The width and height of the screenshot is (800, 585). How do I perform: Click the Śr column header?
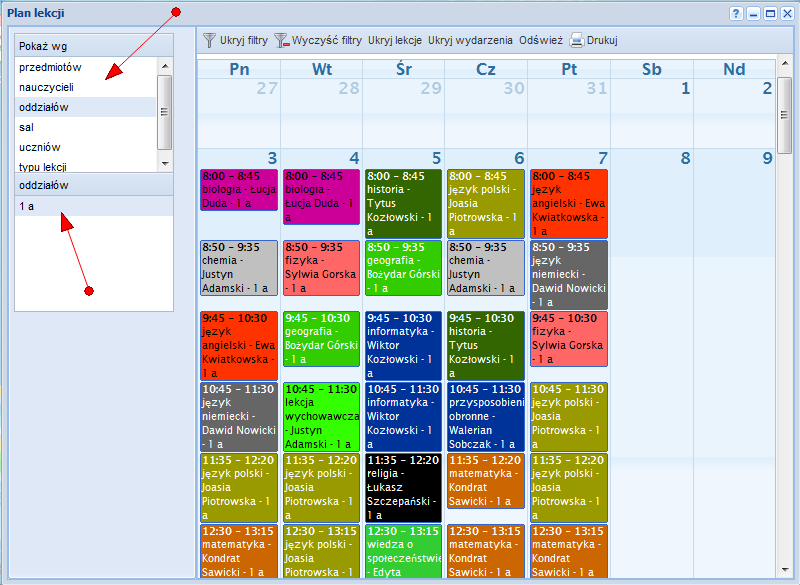[404, 69]
